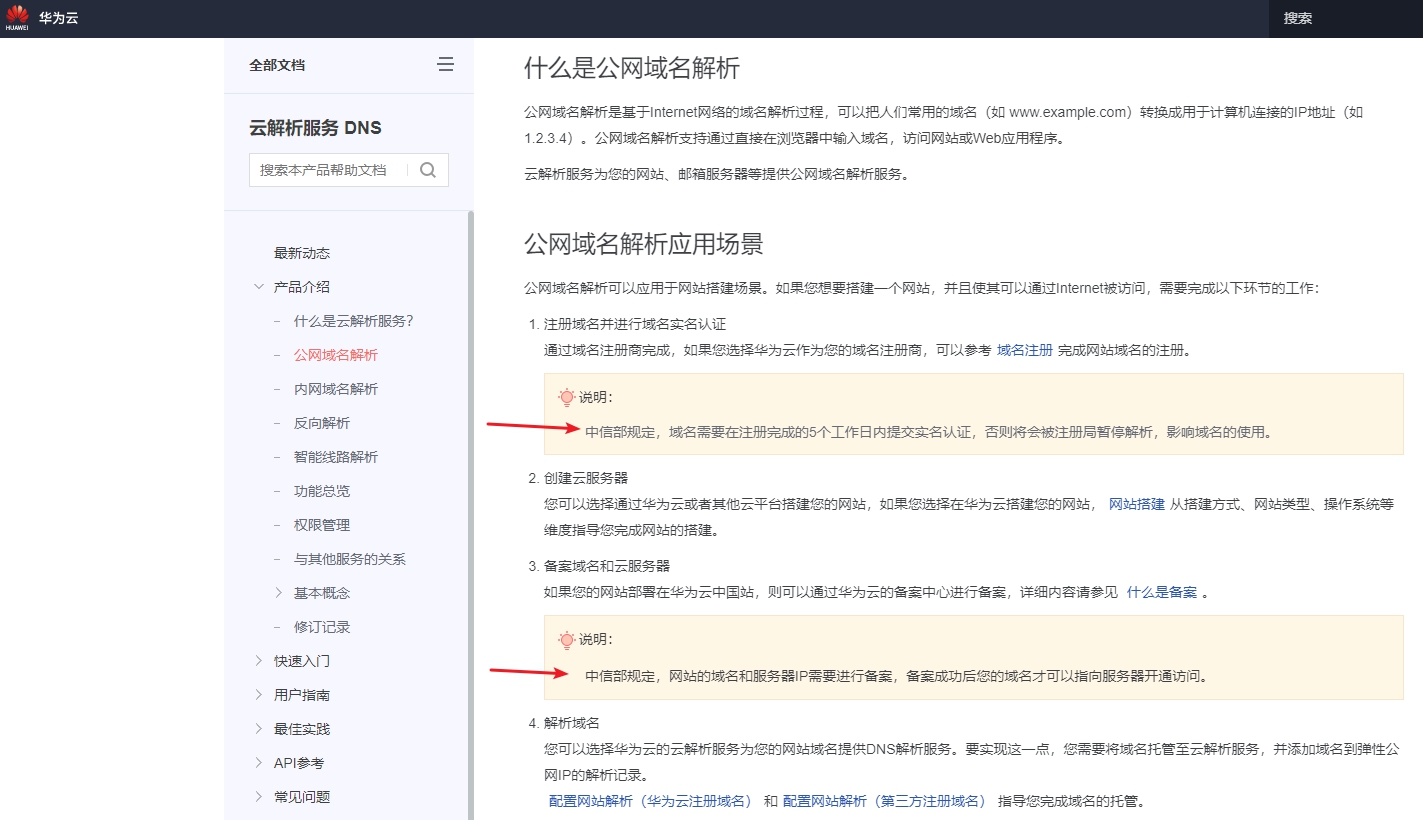Viewport: 1423px width, 820px height.
Task: Open the 什么是备案 link
Action: [1161, 592]
